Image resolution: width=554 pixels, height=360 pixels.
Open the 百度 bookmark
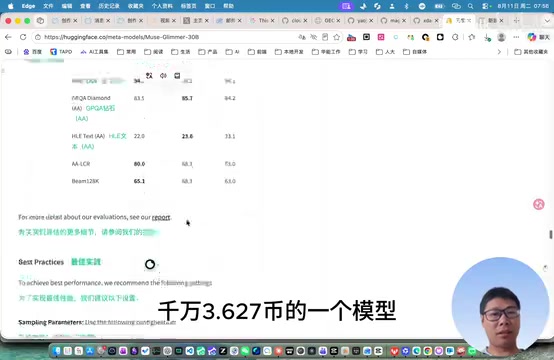(x=33, y=52)
